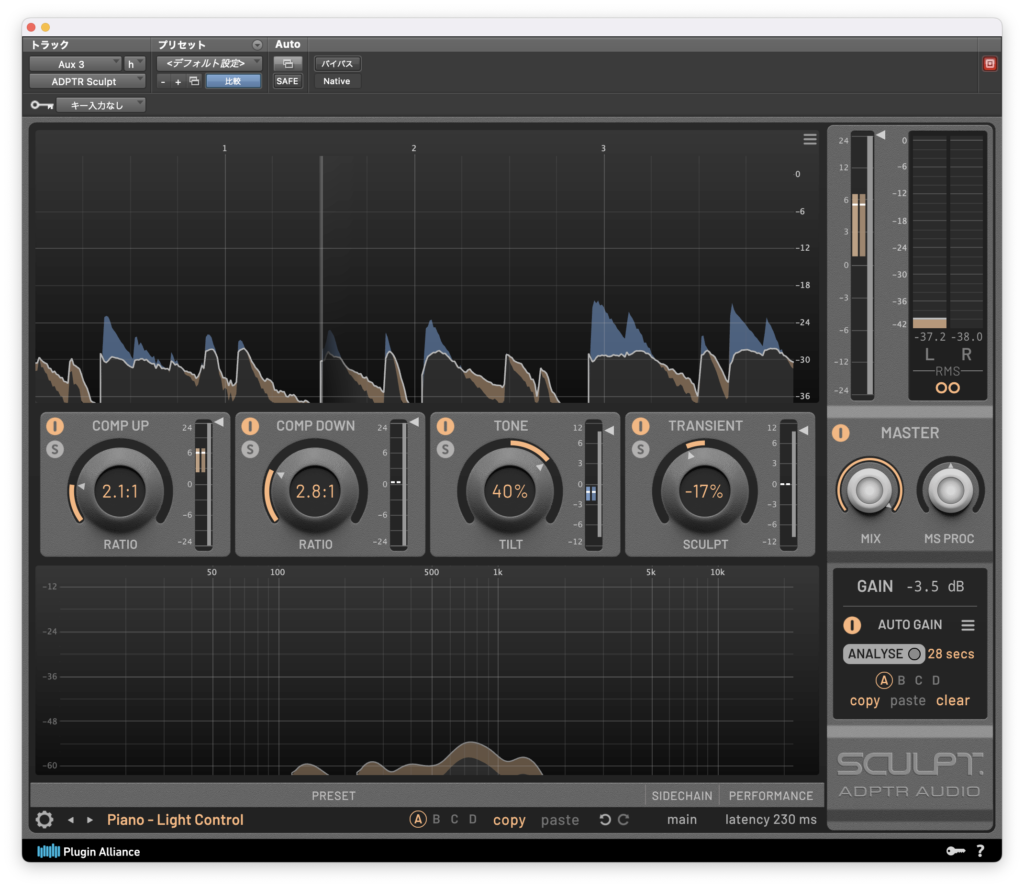Select preset comparison slot B in bottom bar
Screen dimensions: 1024x888
click(436, 819)
